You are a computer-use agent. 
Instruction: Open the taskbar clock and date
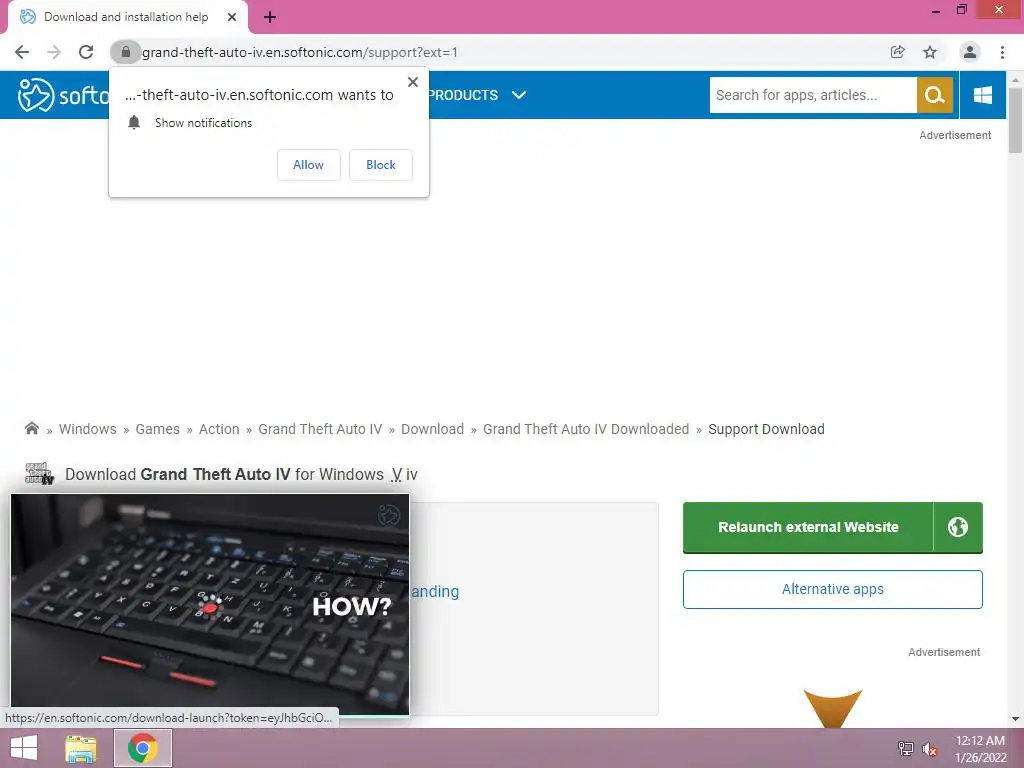coord(980,749)
